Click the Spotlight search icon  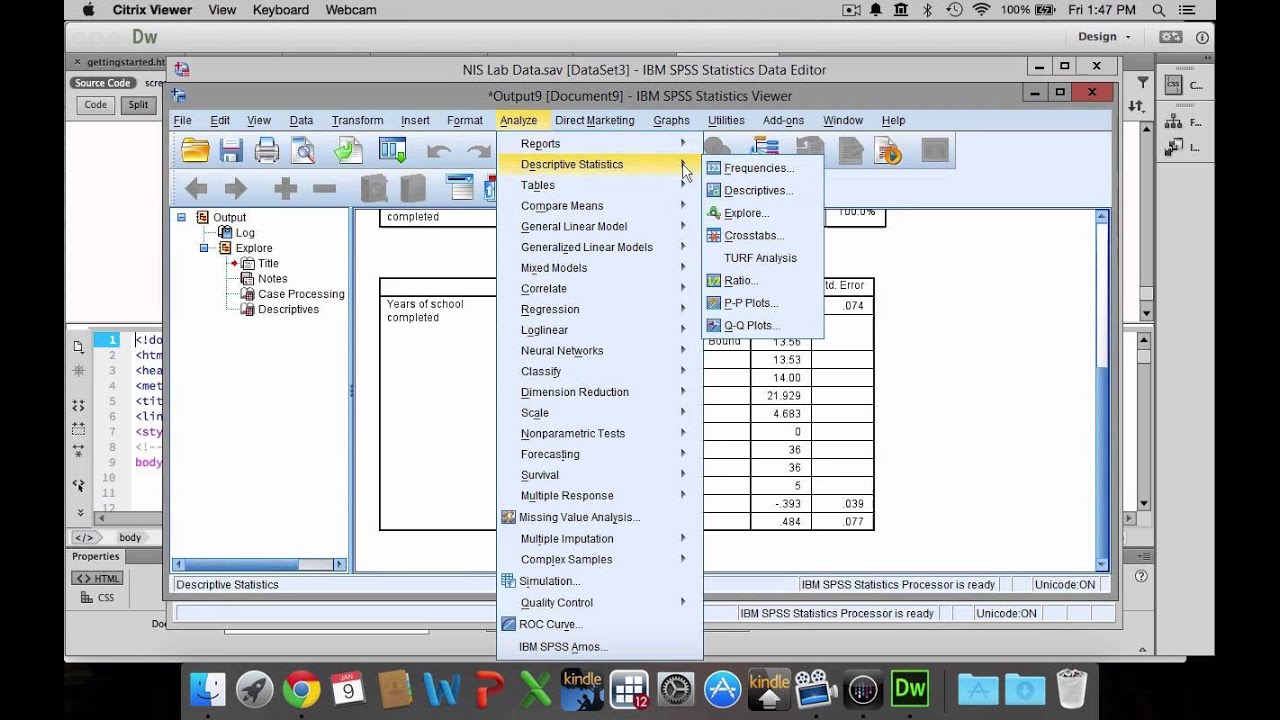(1159, 10)
